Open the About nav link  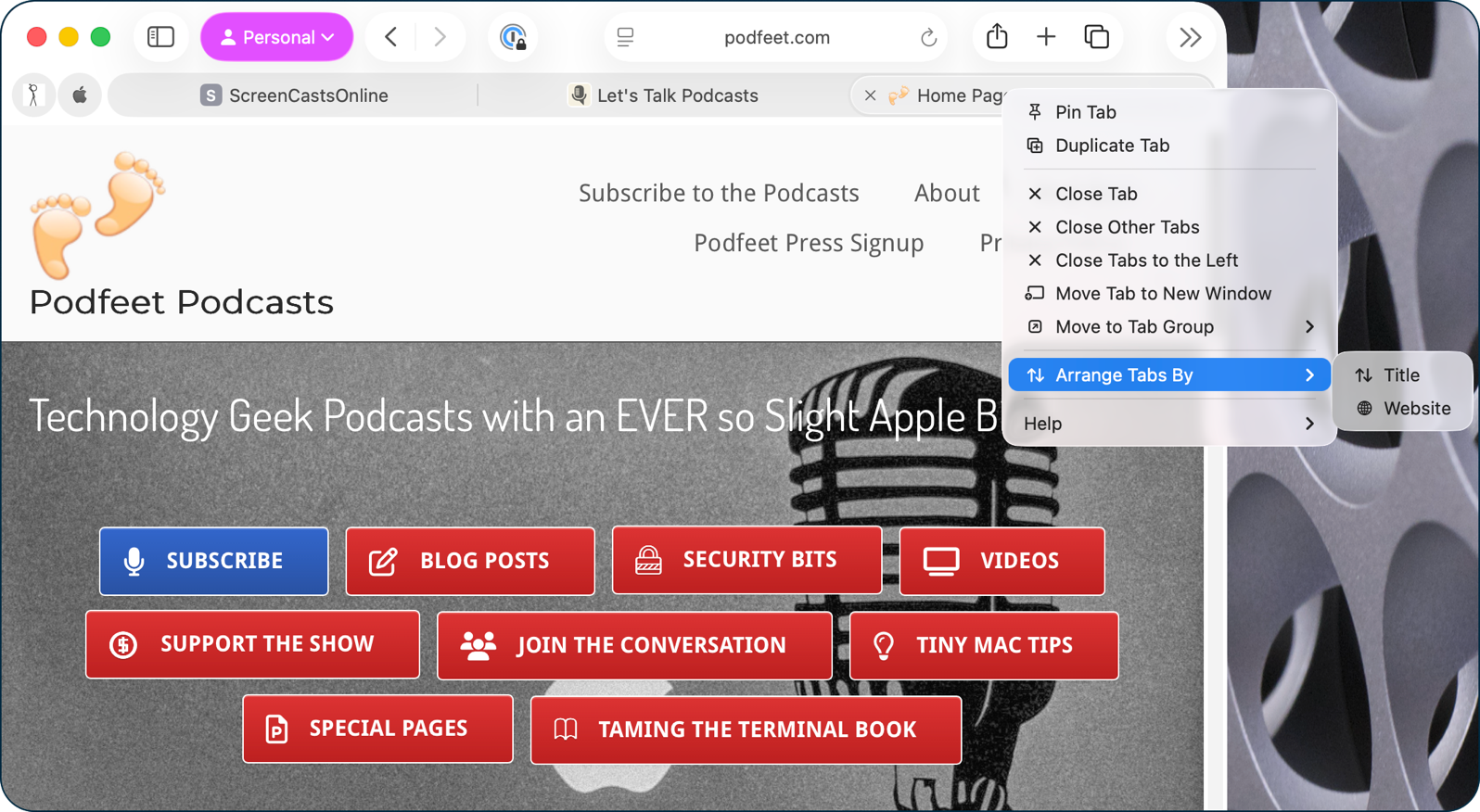[x=947, y=193]
